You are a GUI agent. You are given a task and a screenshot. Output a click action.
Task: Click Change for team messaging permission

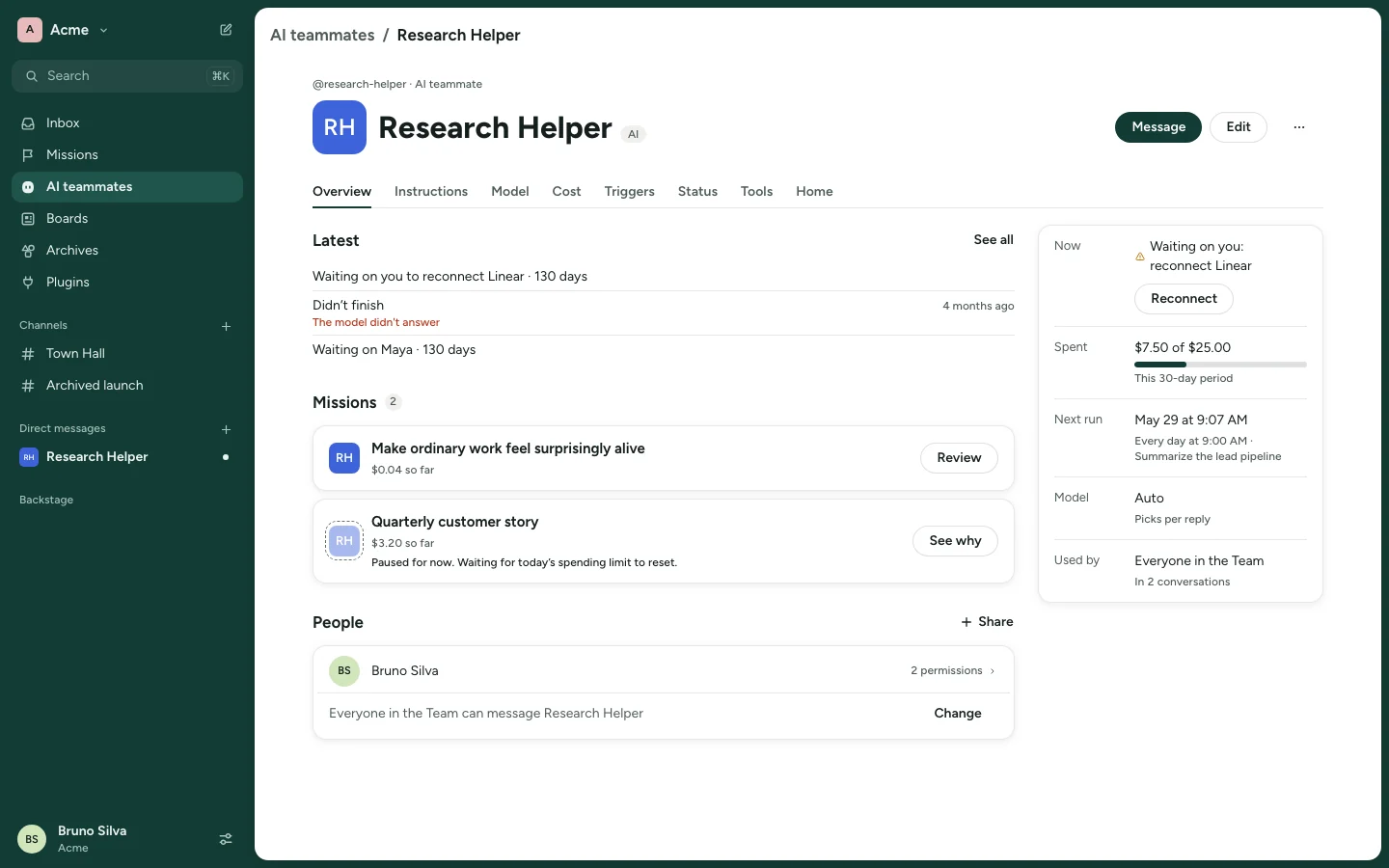[x=958, y=714]
